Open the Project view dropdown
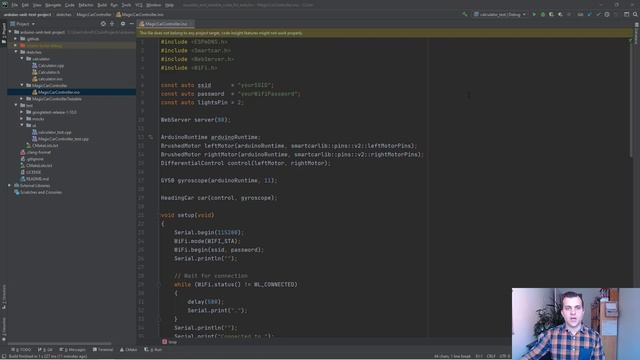Screen dimensions: 640x360 22,24
